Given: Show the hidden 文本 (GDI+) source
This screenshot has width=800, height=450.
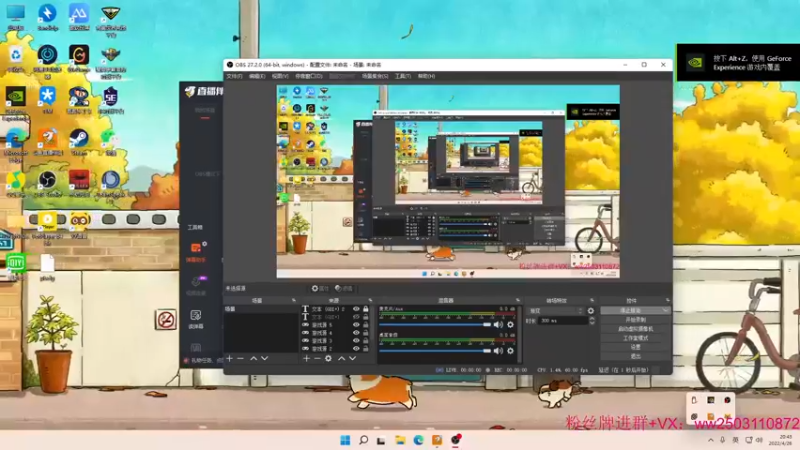Looking at the screenshot, I should pos(356,317).
